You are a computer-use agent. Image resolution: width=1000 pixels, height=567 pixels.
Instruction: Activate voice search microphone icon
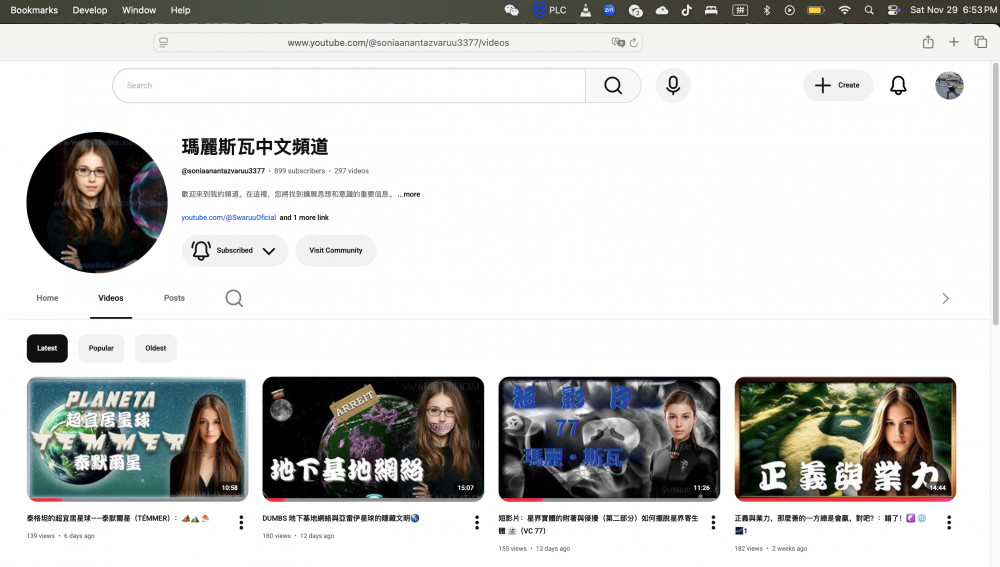point(673,86)
